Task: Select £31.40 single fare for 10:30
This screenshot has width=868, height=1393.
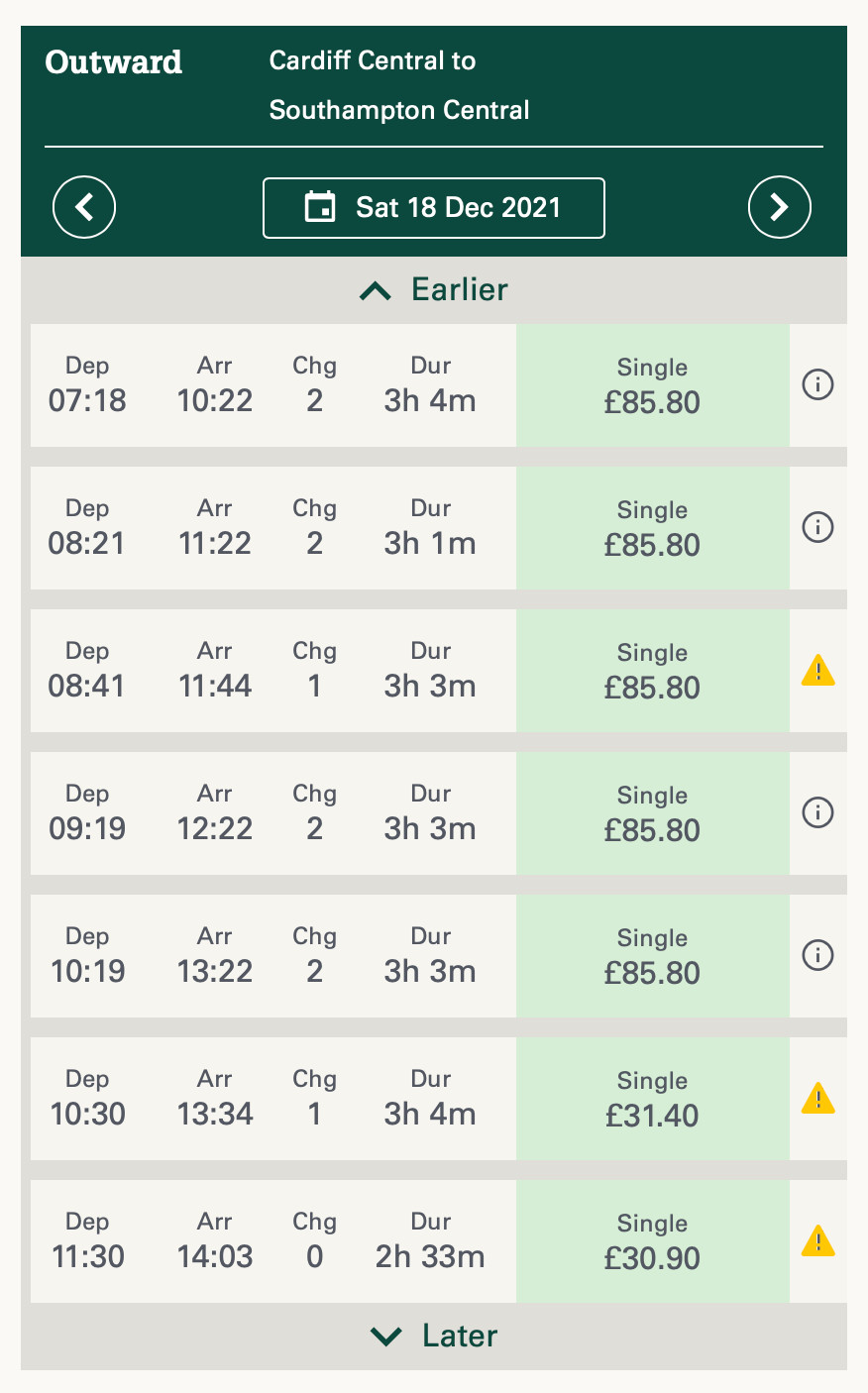Action: click(652, 1099)
